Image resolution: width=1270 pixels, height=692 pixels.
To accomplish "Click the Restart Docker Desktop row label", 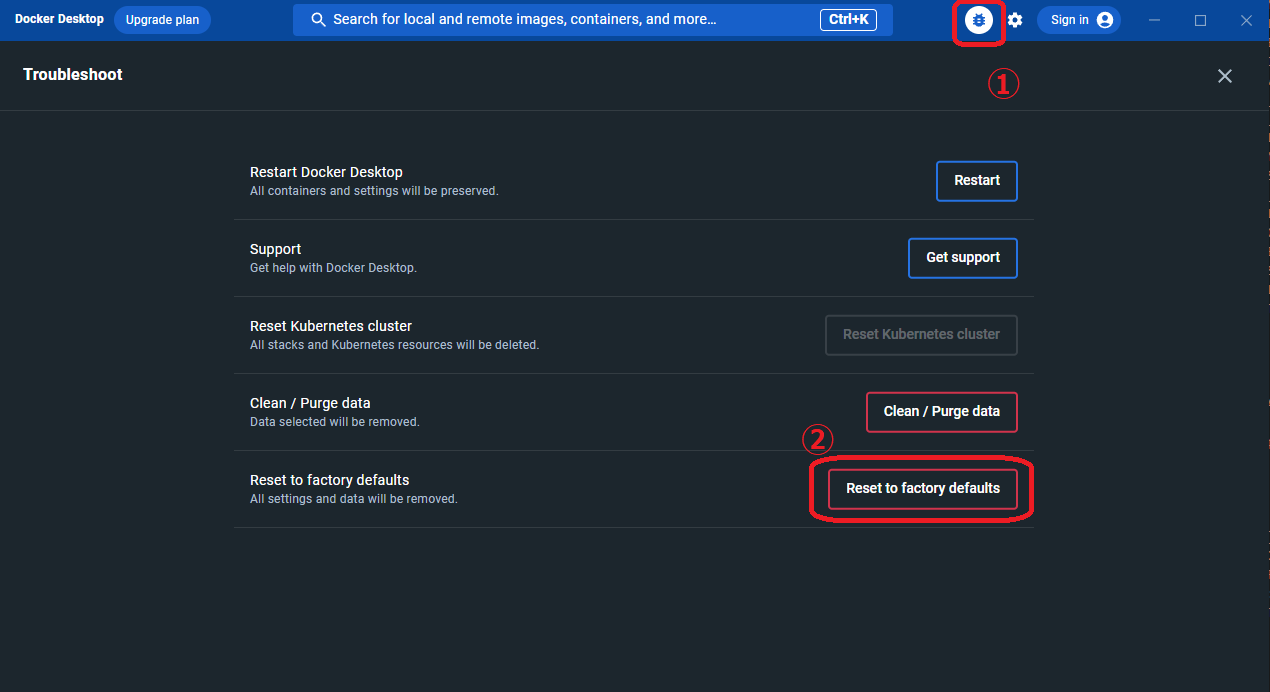I will click(326, 172).
